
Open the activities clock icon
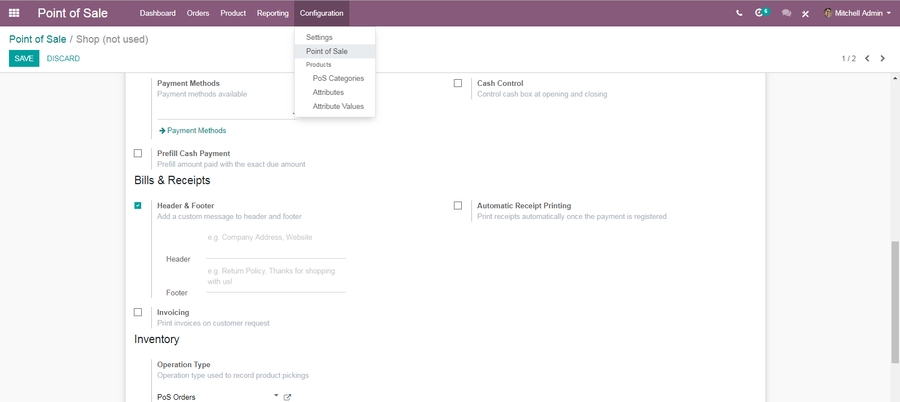[x=762, y=13]
